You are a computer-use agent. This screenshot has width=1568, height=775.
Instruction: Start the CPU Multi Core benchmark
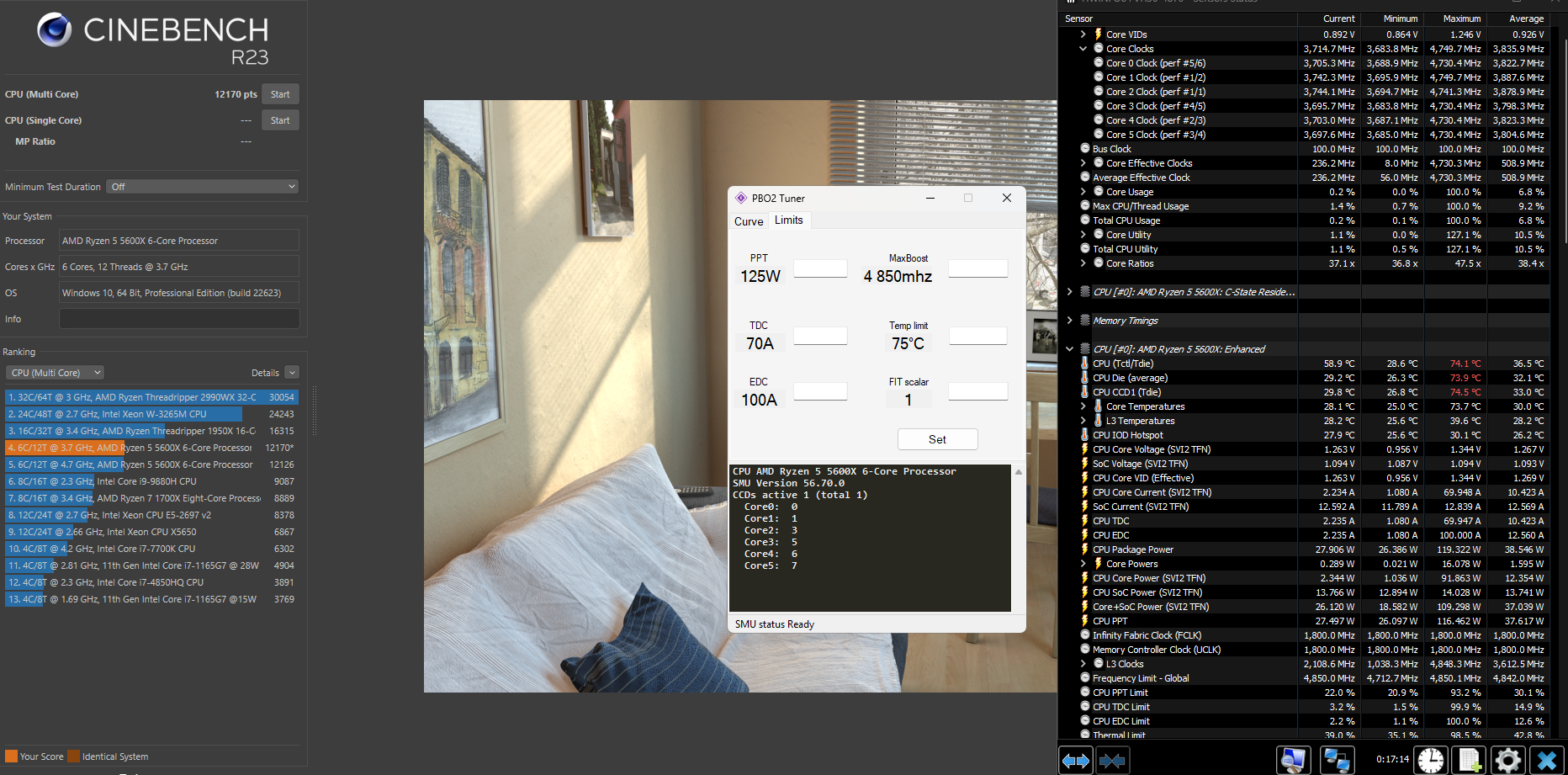280,94
